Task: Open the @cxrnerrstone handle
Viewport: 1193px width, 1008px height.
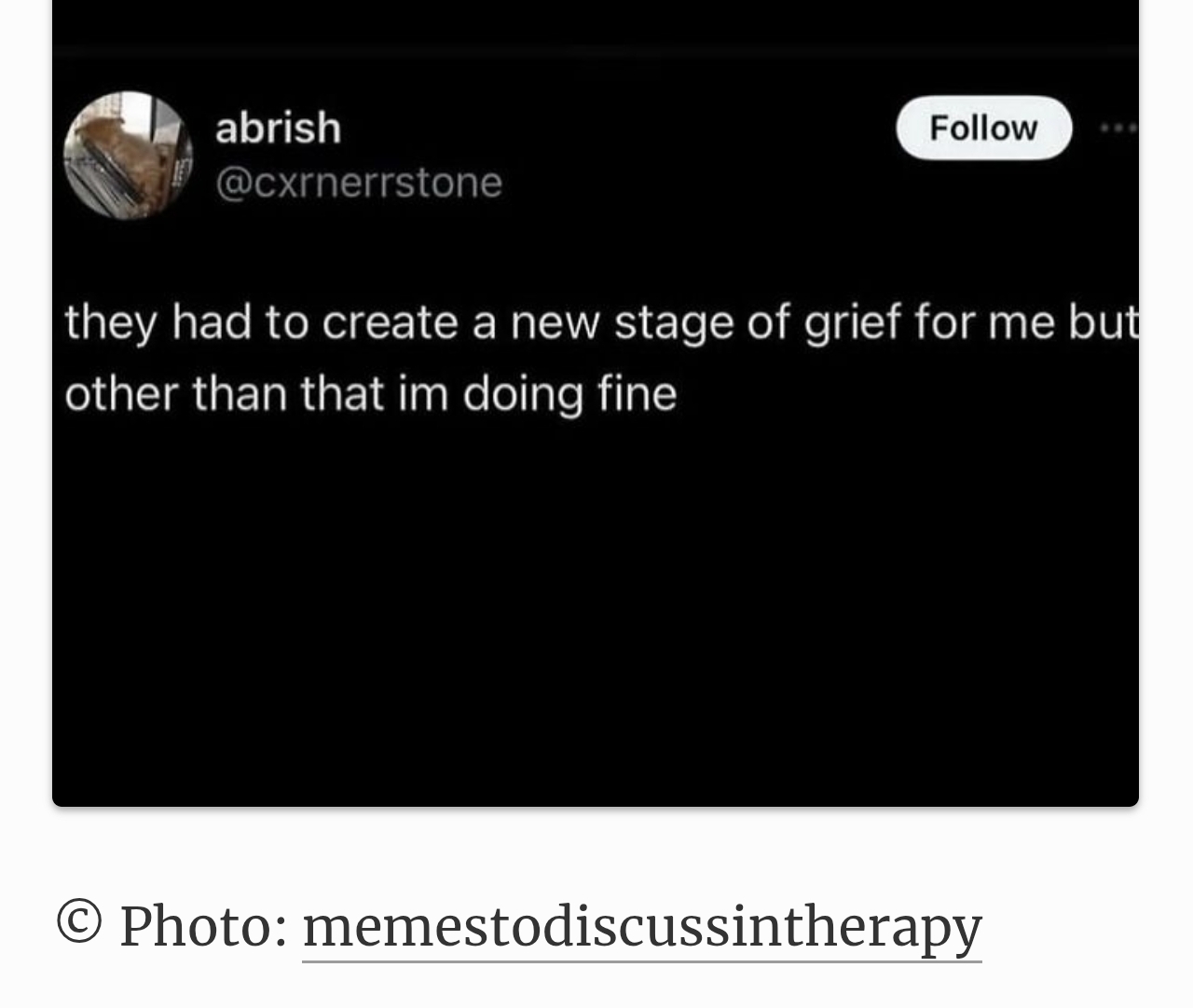Action: (359, 182)
